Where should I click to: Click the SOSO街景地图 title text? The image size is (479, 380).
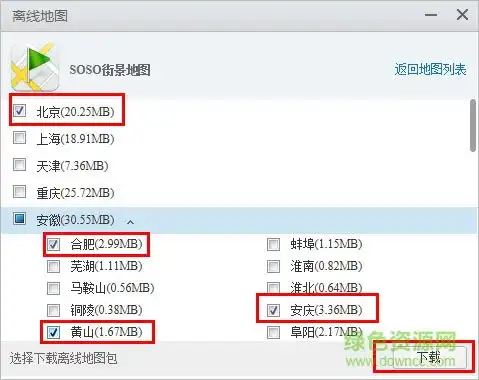tap(110, 70)
